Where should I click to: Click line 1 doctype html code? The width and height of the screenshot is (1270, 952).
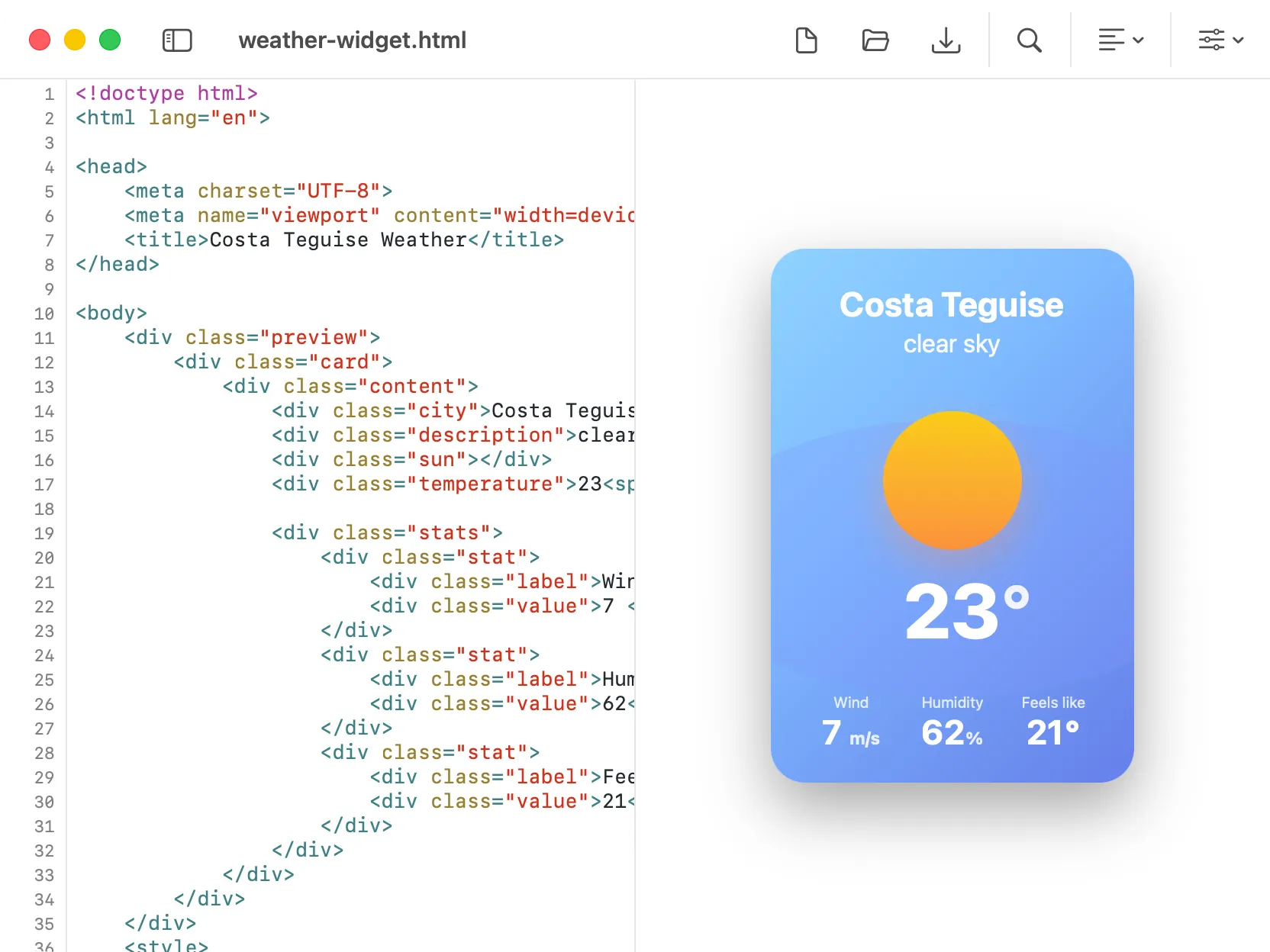point(166,93)
